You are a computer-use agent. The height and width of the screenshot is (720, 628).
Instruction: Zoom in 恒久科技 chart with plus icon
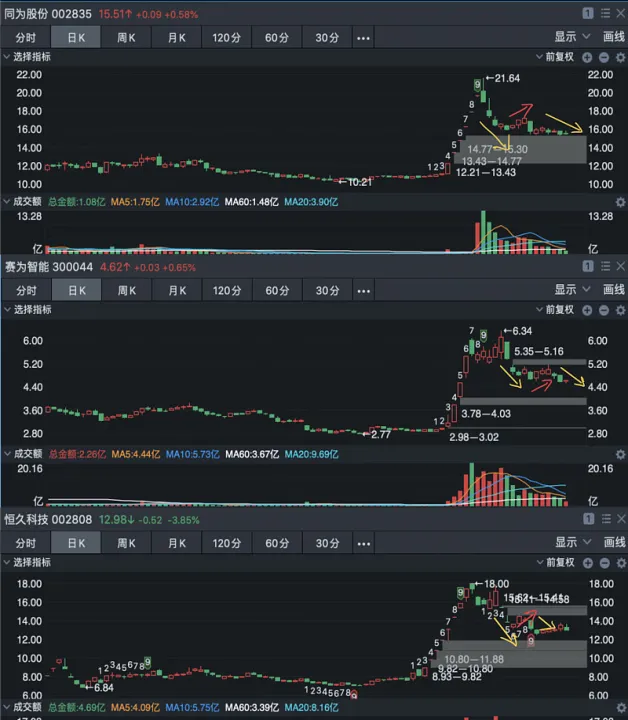point(588,563)
